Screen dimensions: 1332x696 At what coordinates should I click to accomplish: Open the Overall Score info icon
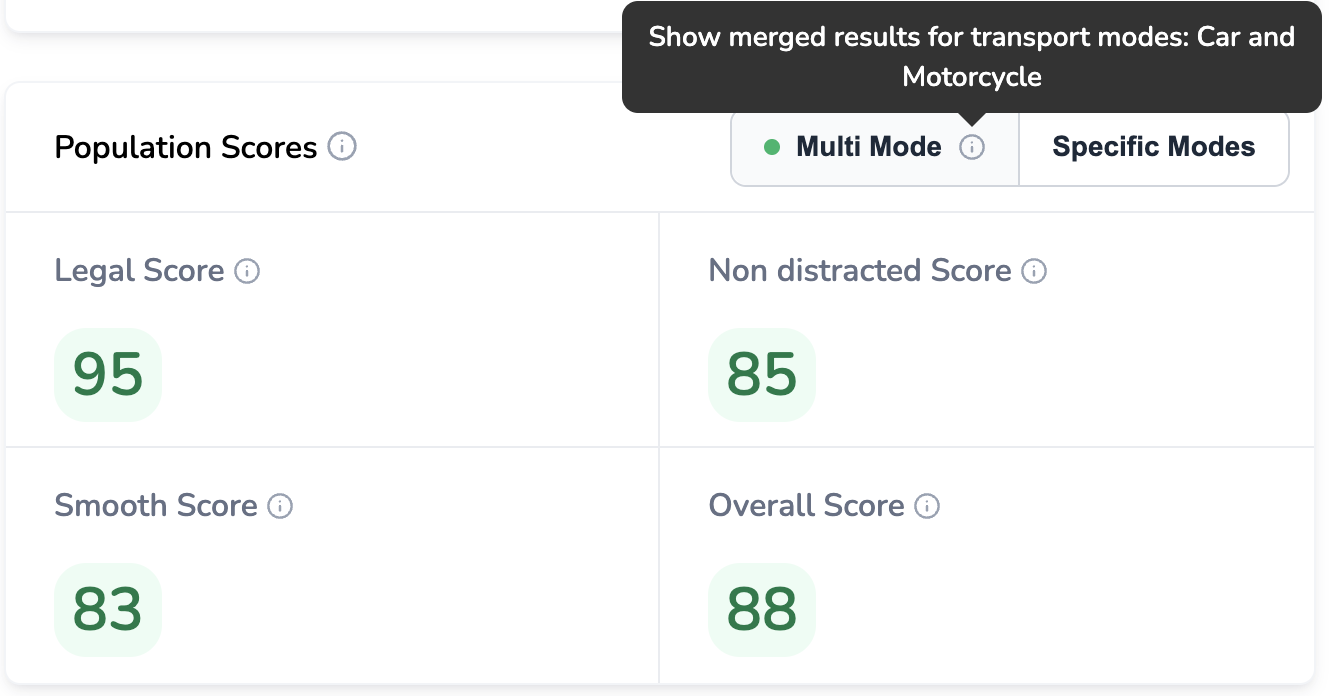(928, 506)
